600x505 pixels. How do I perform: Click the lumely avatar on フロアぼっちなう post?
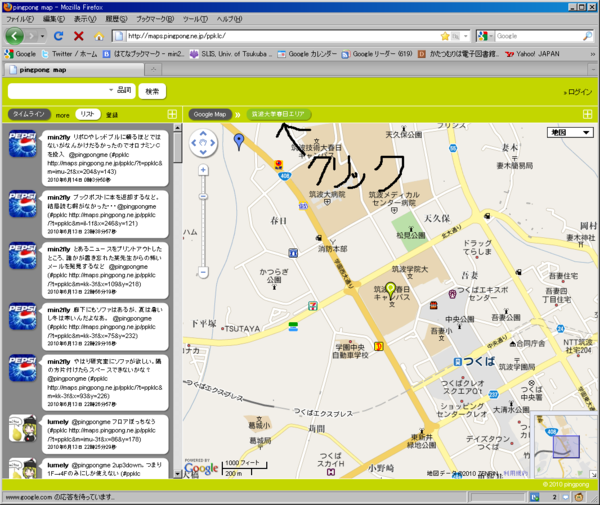(23, 428)
